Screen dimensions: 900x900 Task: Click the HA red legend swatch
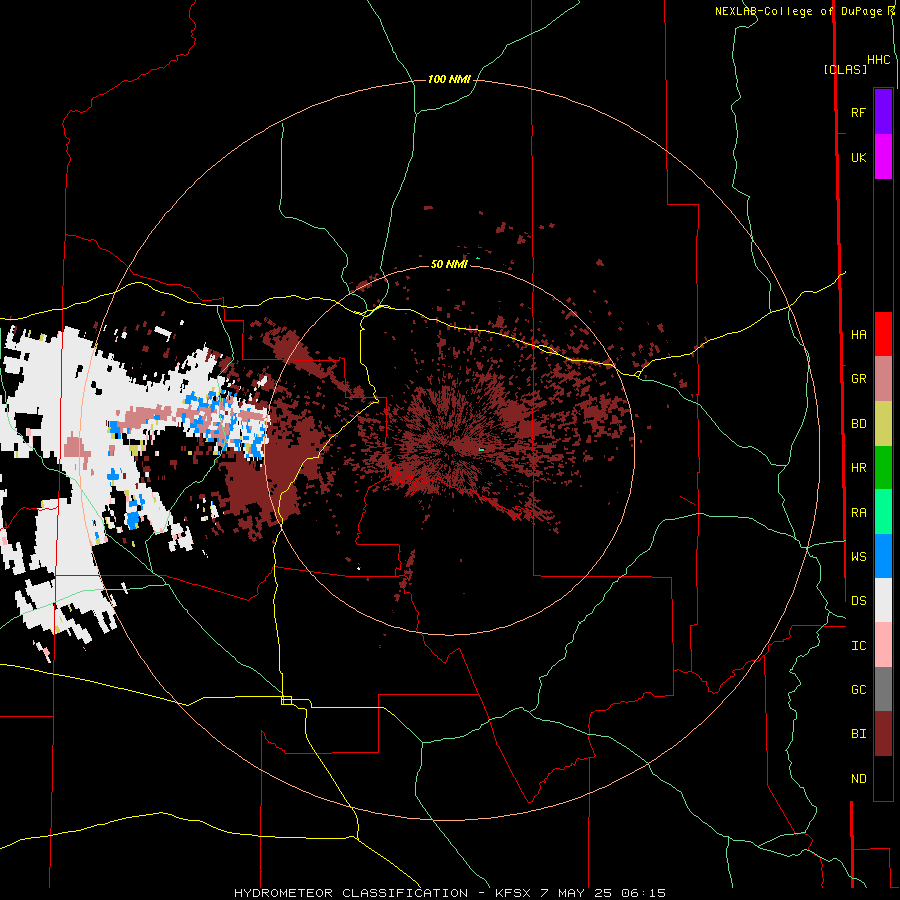(883, 334)
